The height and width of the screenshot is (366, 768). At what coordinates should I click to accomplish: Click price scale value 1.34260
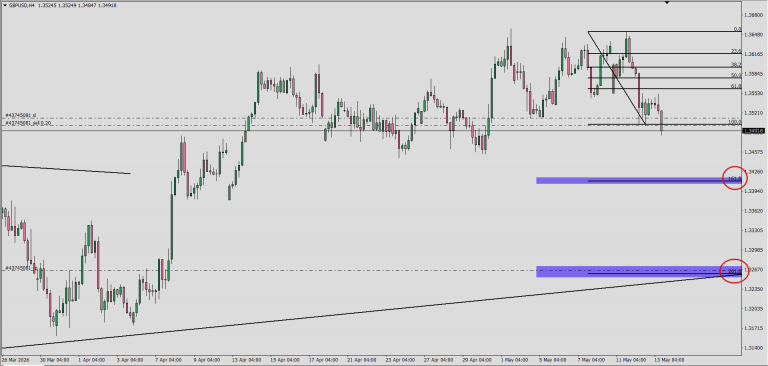[754, 171]
